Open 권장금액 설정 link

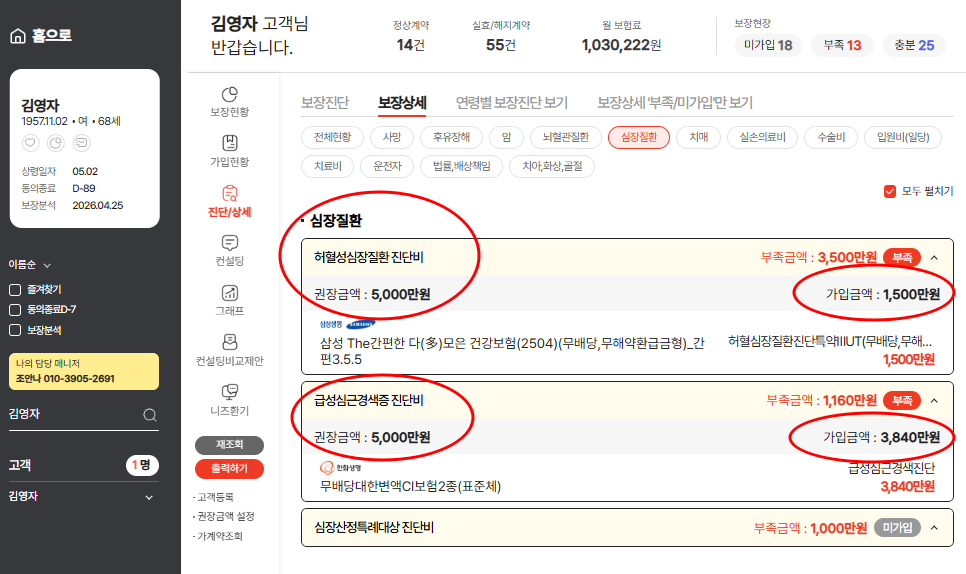224,517
